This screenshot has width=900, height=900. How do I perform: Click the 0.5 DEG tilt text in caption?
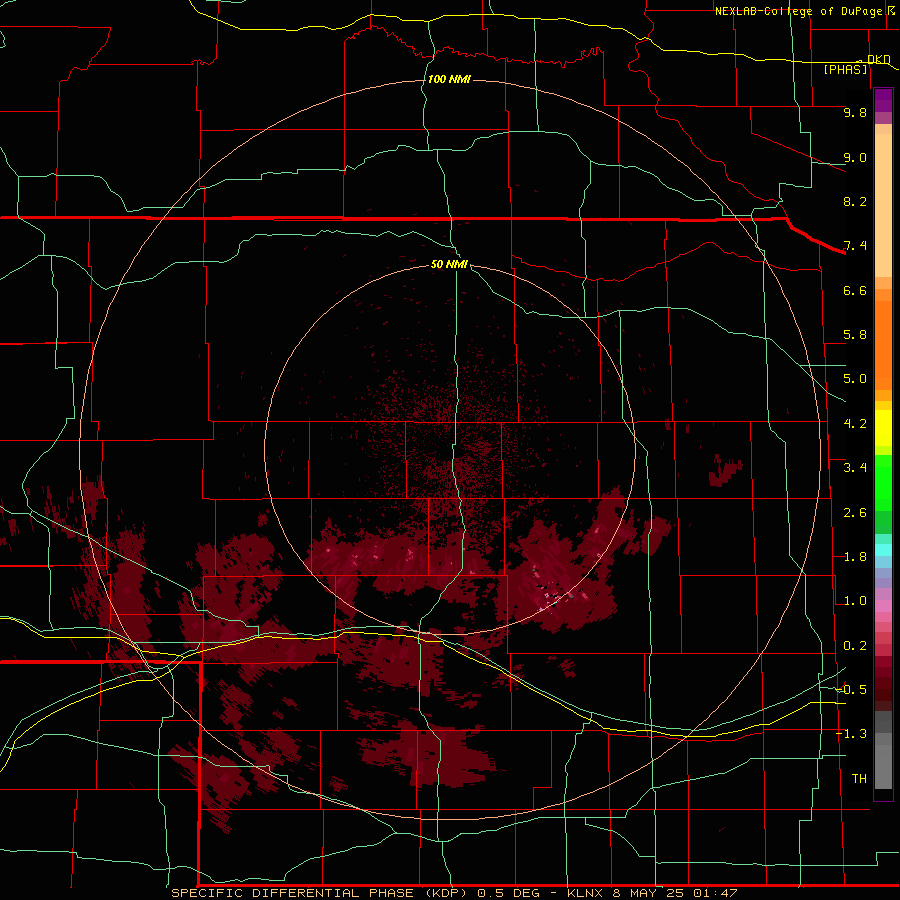coord(509,893)
